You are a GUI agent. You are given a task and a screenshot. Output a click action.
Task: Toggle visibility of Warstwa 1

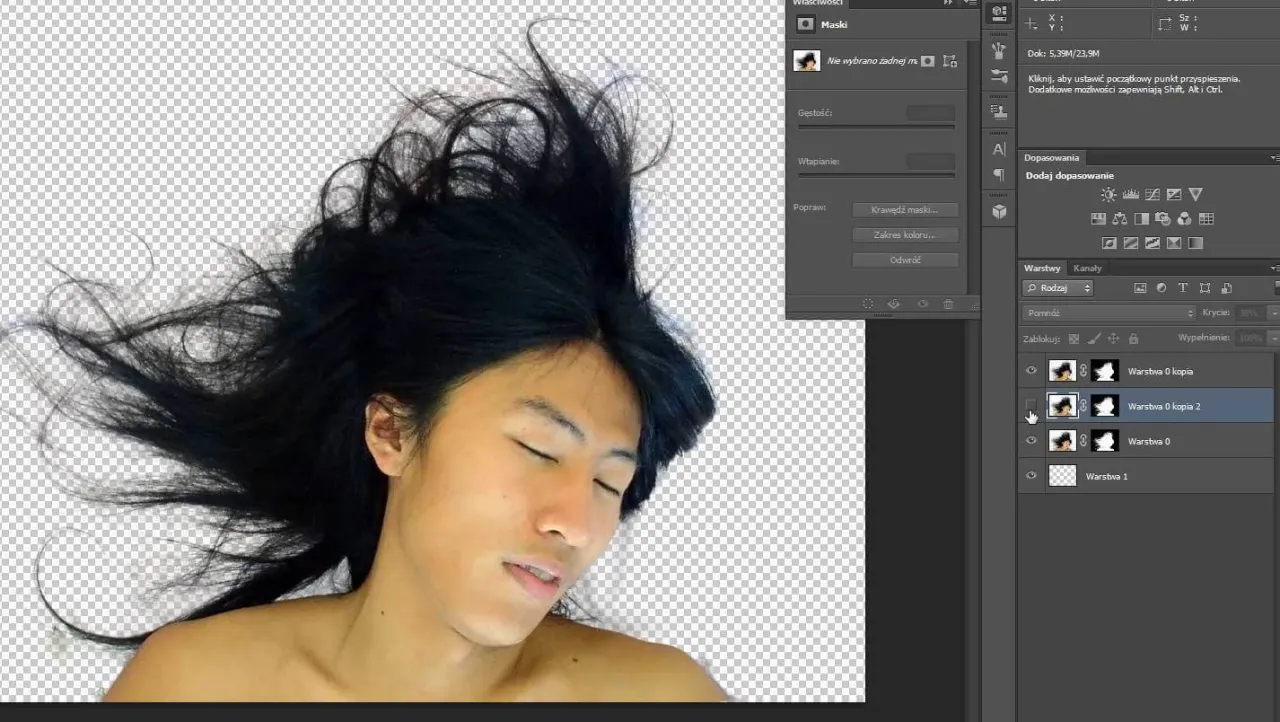click(1031, 476)
